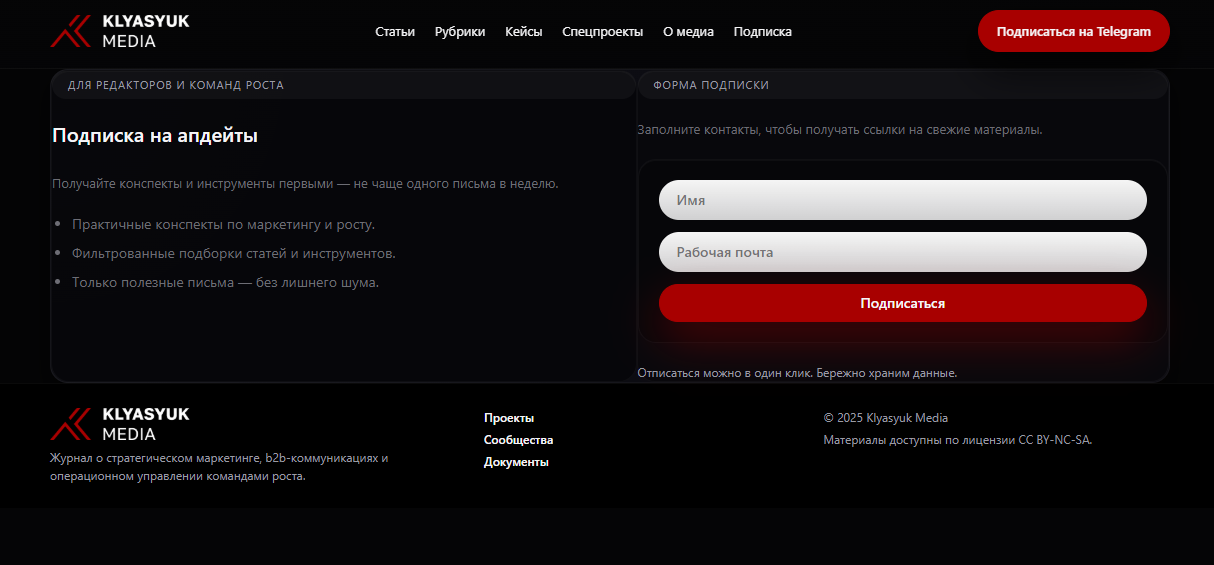1214x565 pixels.
Task: Click text Получайте конспекты и инструменты первыми
Action: [305, 184]
